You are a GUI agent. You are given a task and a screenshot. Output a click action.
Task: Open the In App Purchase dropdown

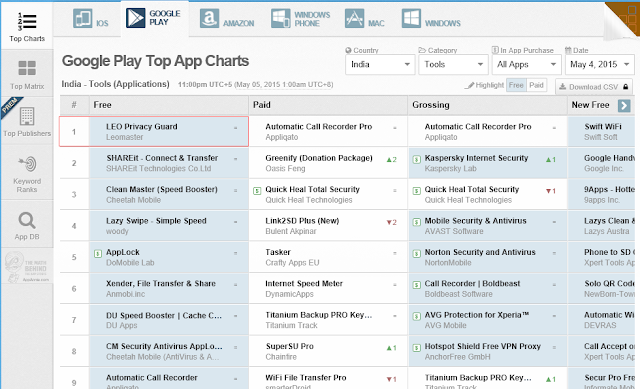[x=526, y=64]
